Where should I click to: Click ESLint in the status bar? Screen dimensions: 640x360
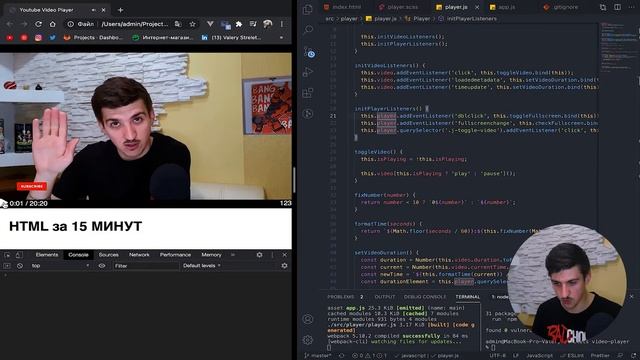[x=571, y=356]
